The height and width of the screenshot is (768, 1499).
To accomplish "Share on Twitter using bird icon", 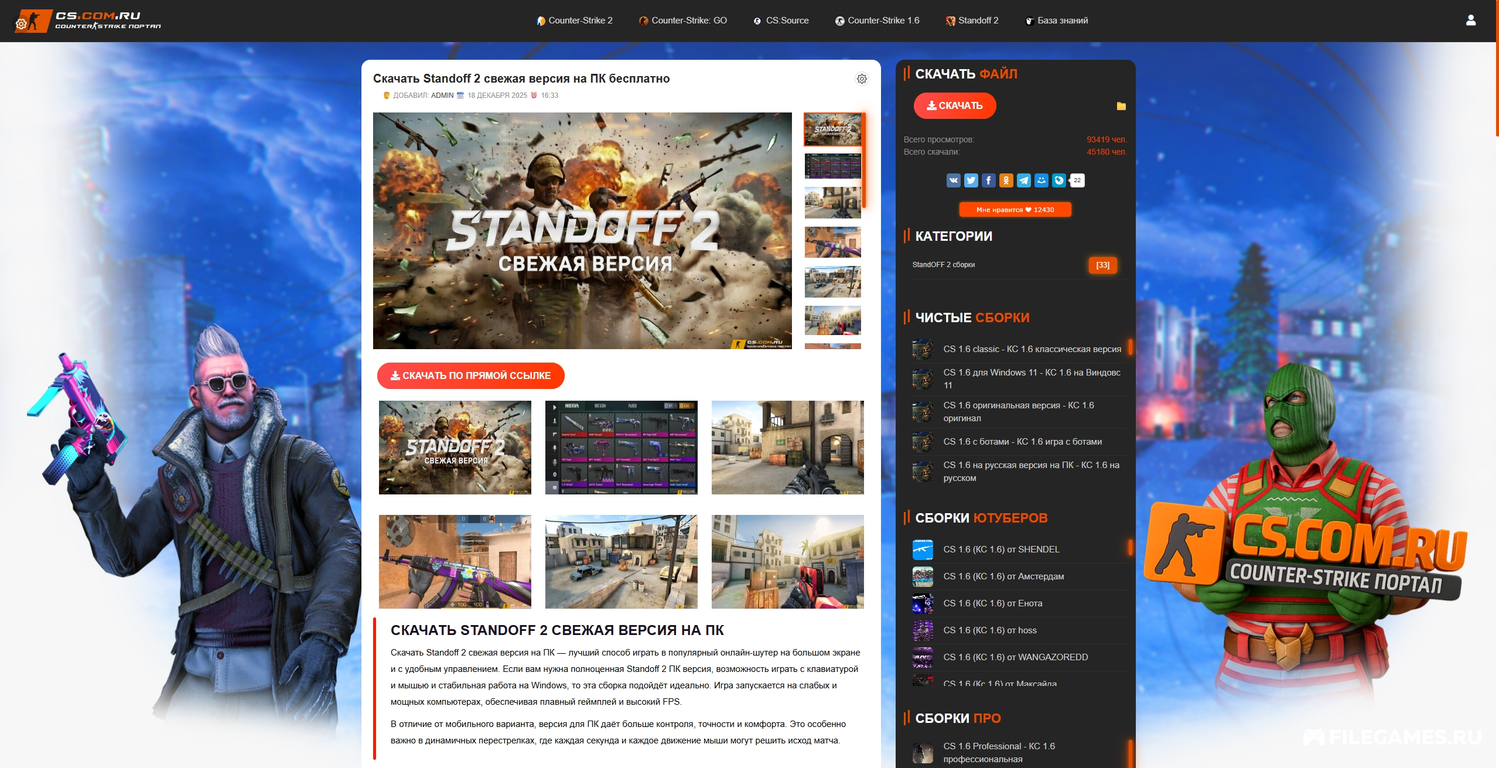I will coord(971,181).
